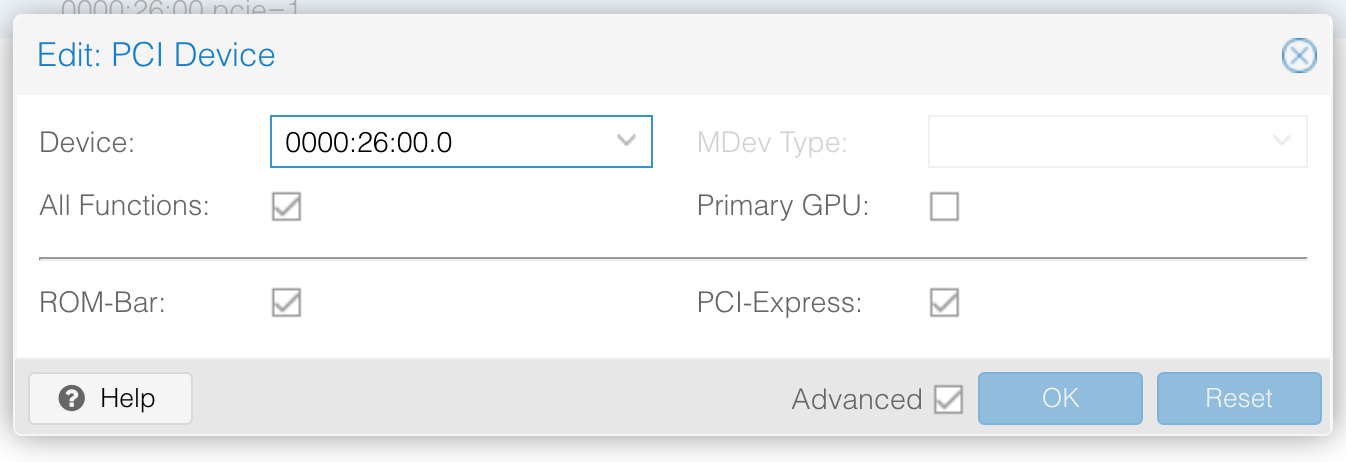Disable the PCI-Express checkbox
Screen dimensions: 1346x462
944,302
